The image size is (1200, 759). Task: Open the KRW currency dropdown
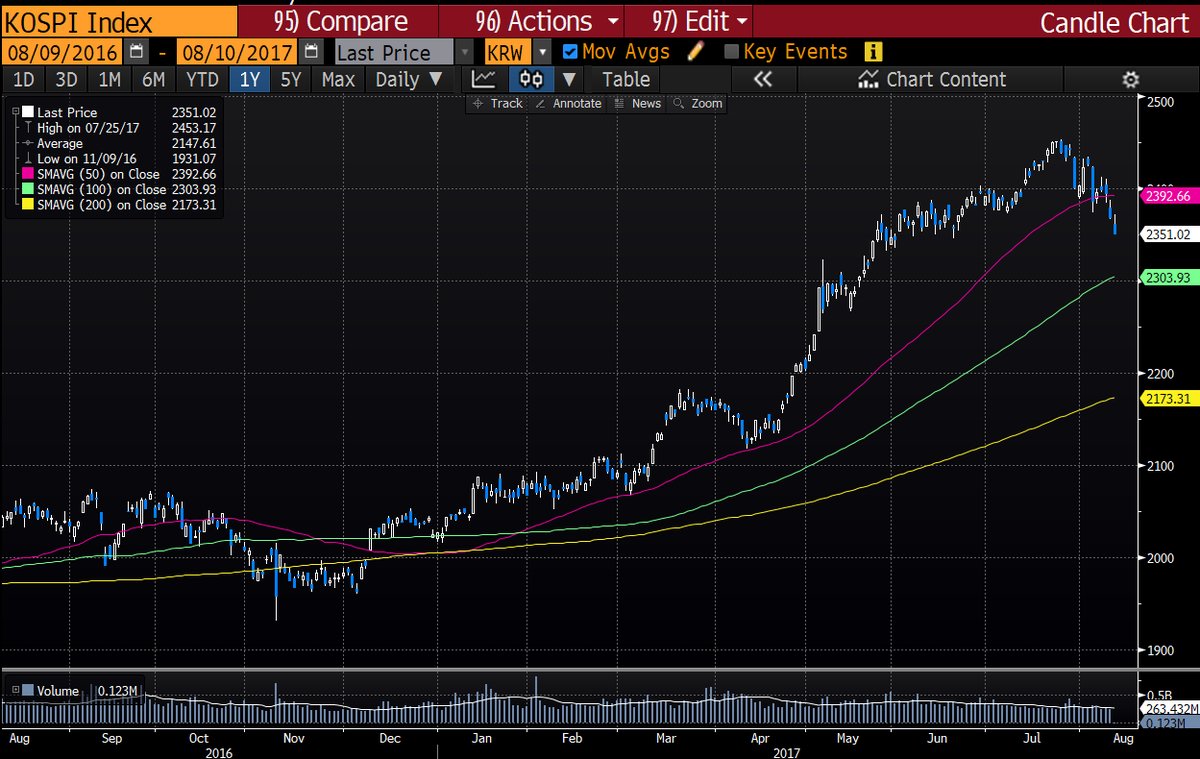click(542, 52)
